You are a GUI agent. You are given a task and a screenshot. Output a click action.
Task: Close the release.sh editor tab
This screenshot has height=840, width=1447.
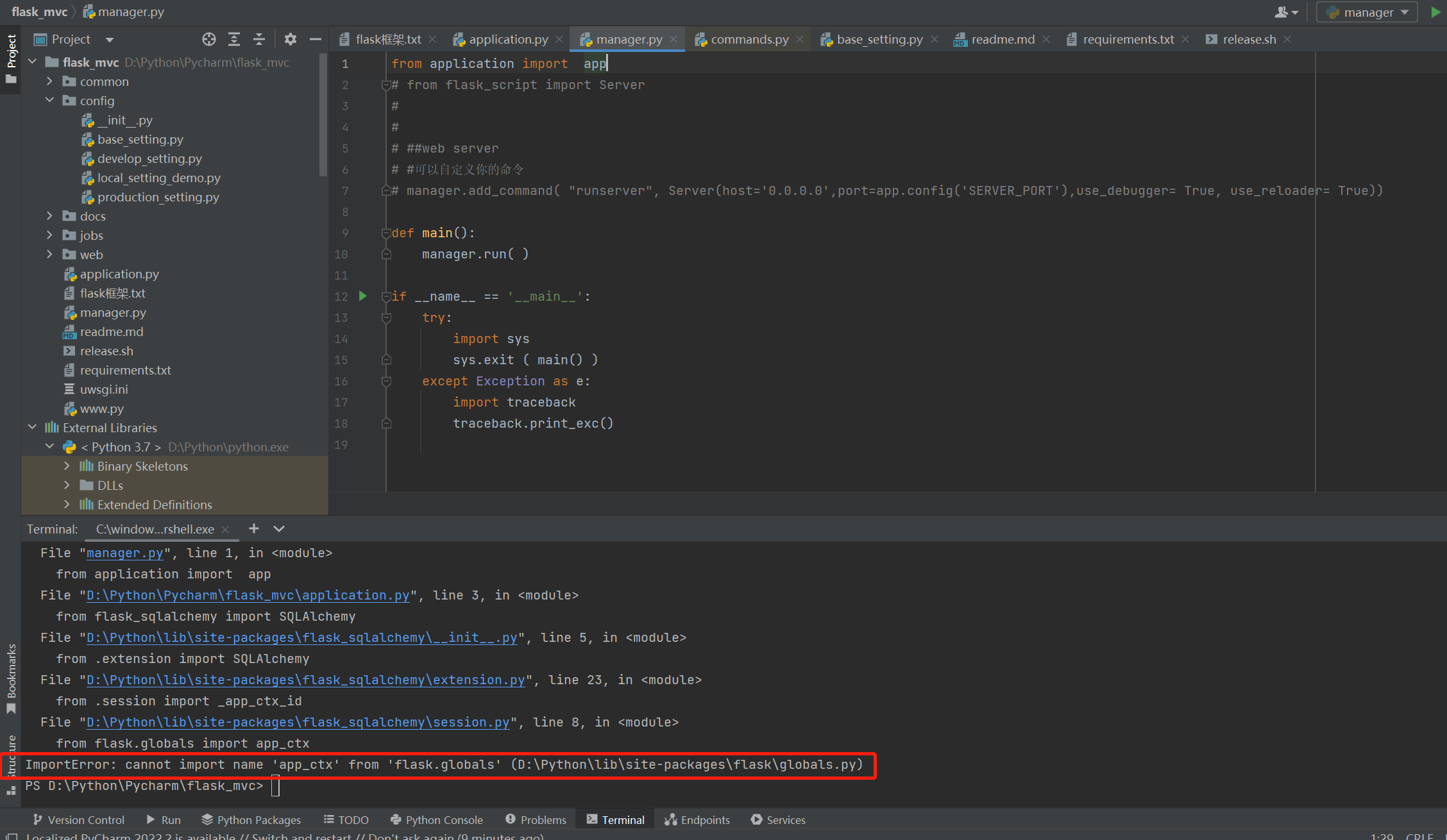tap(1287, 39)
